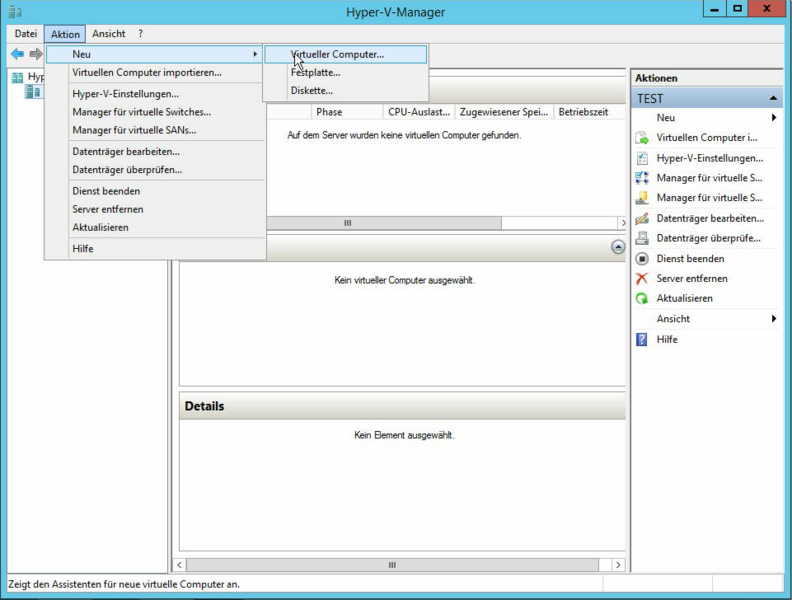This screenshot has width=792, height=600.
Task: Click the Details section header
Action: coord(403,406)
